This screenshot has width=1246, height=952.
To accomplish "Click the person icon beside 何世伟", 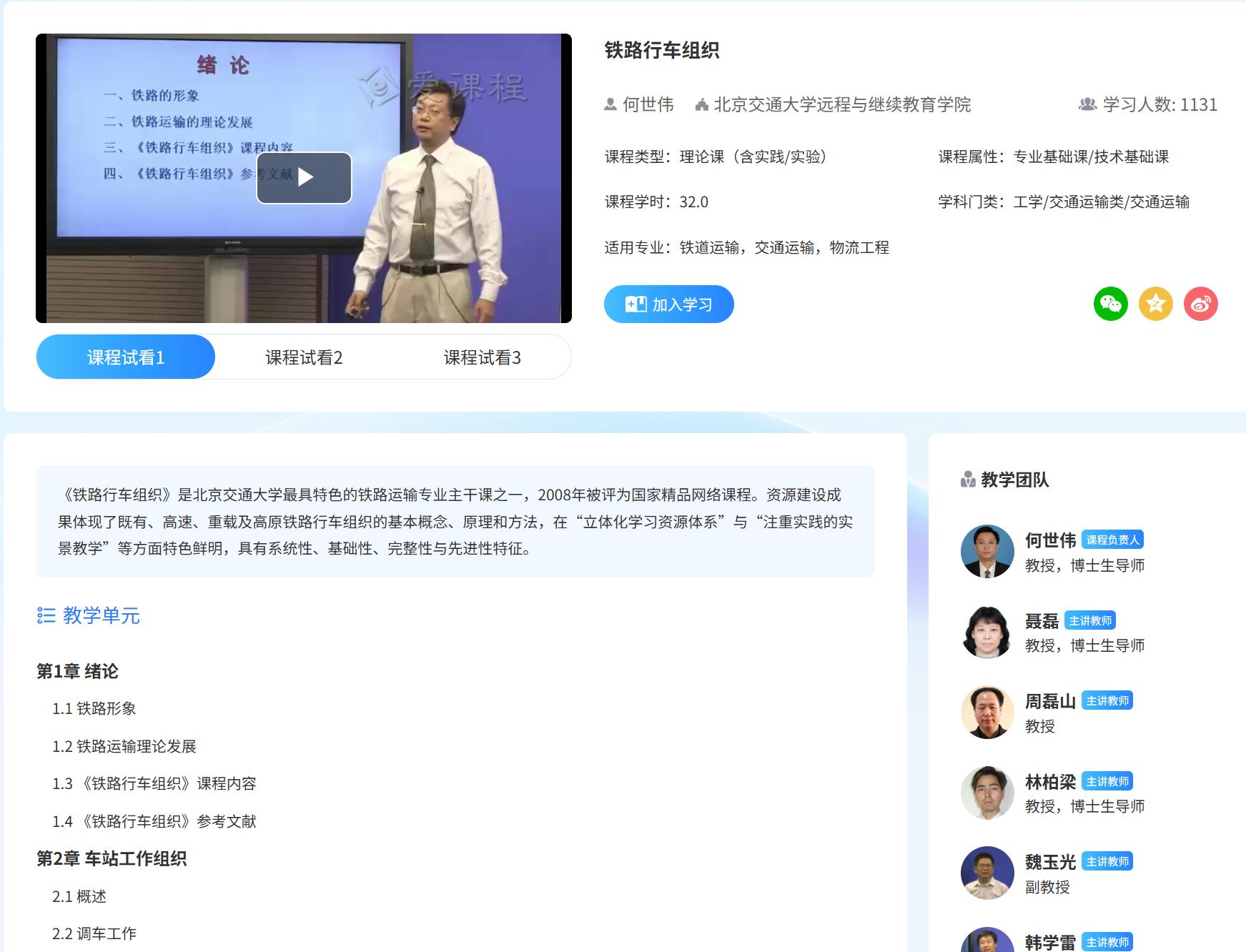I will point(610,104).
